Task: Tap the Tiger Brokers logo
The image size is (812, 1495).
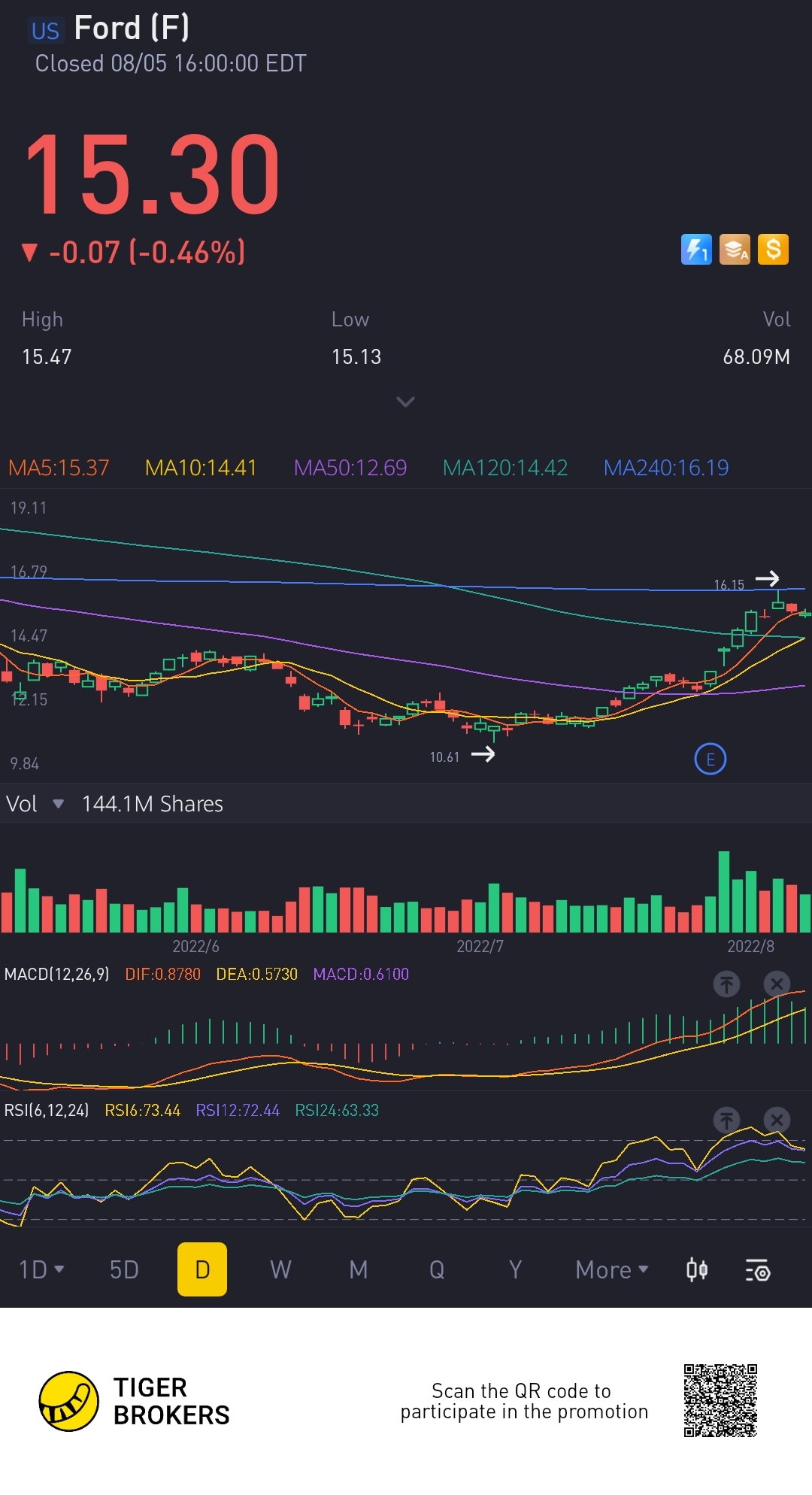Action: tap(135, 1402)
